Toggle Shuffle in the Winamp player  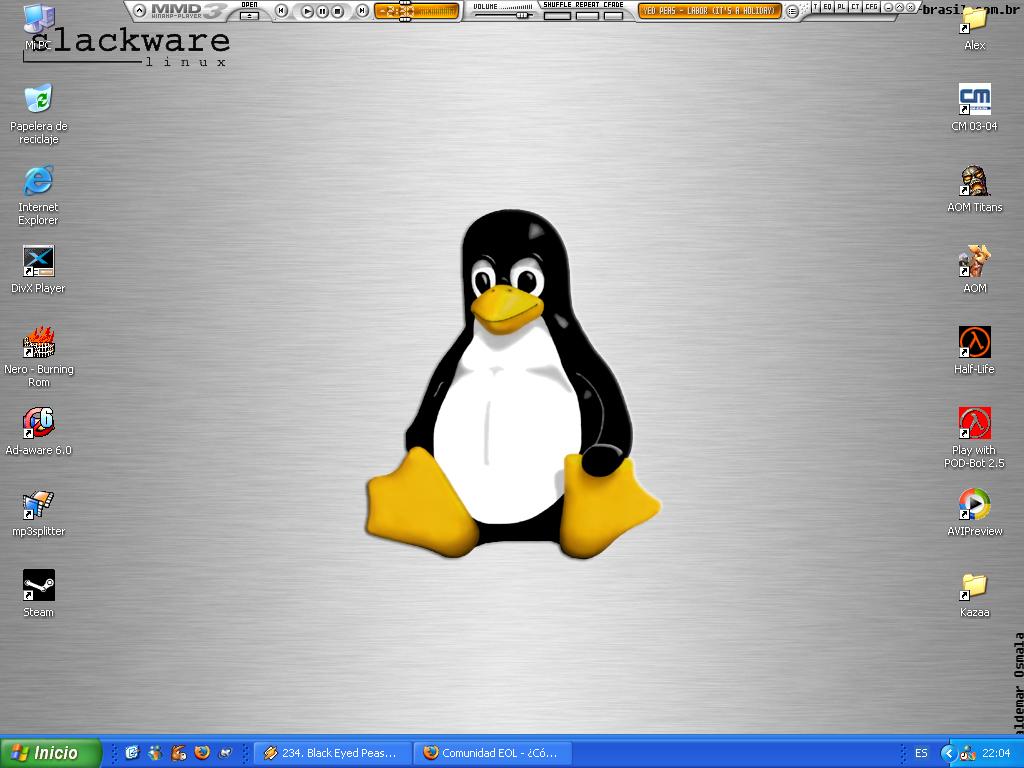(x=557, y=15)
